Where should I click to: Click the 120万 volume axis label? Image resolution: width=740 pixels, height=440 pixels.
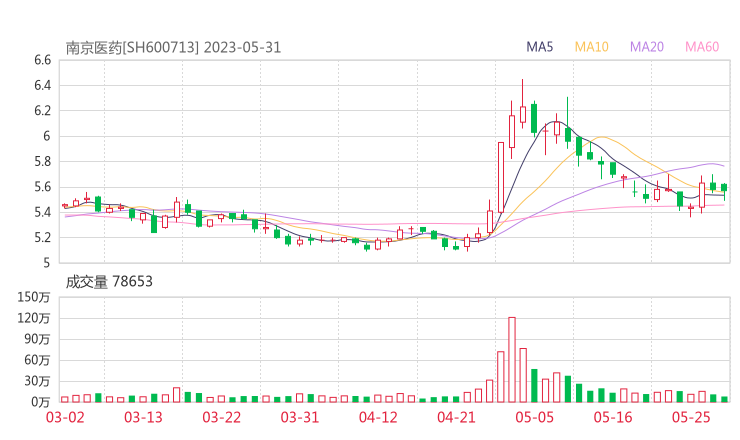pyautogui.click(x=34, y=318)
